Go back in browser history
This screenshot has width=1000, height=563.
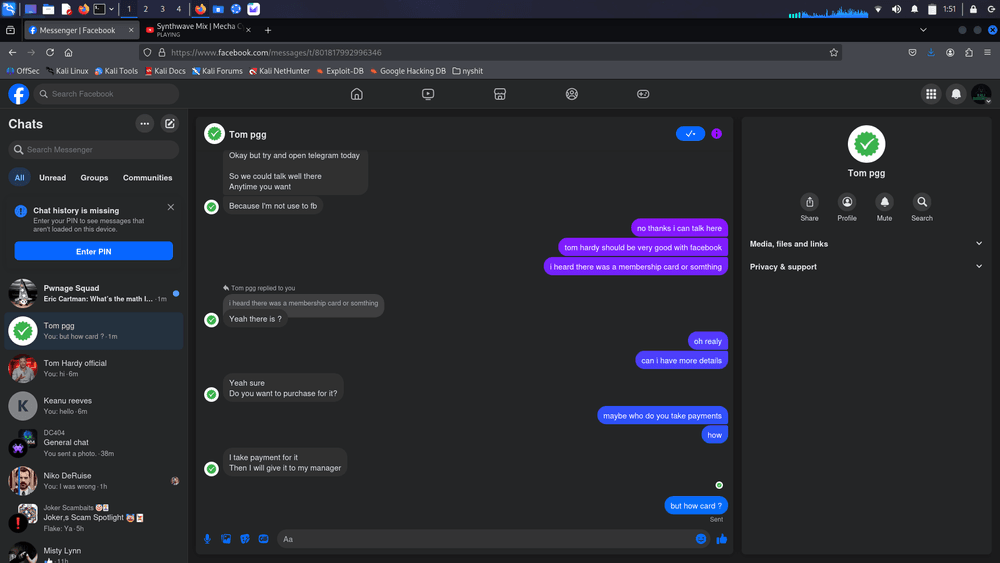tap(12, 52)
